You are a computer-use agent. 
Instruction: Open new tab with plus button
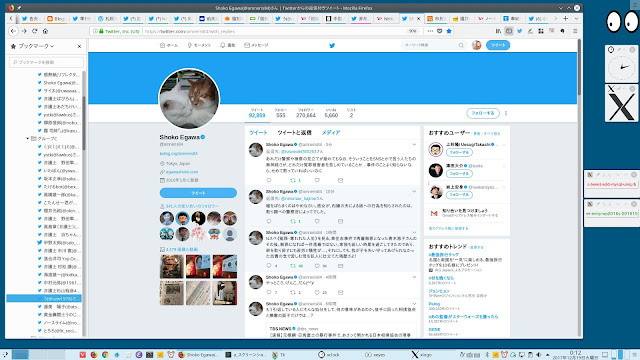[565, 18]
